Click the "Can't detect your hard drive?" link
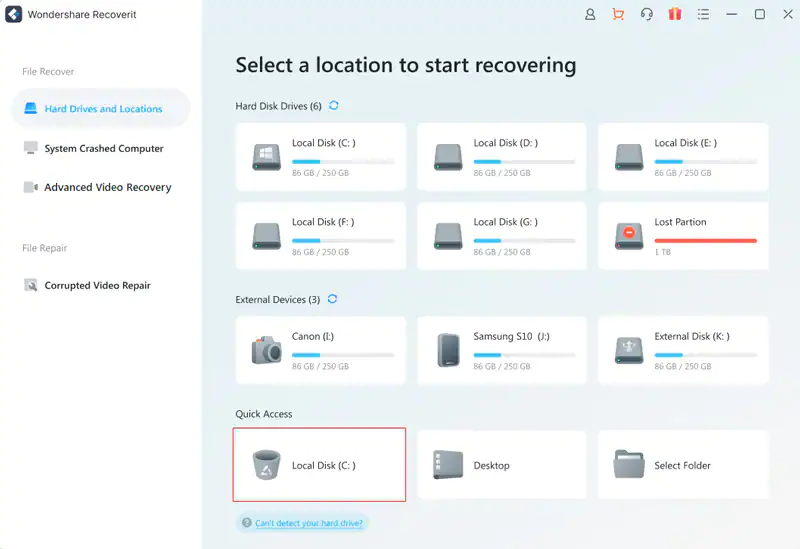The height and width of the screenshot is (549, 800). click(x=310, y=523)
